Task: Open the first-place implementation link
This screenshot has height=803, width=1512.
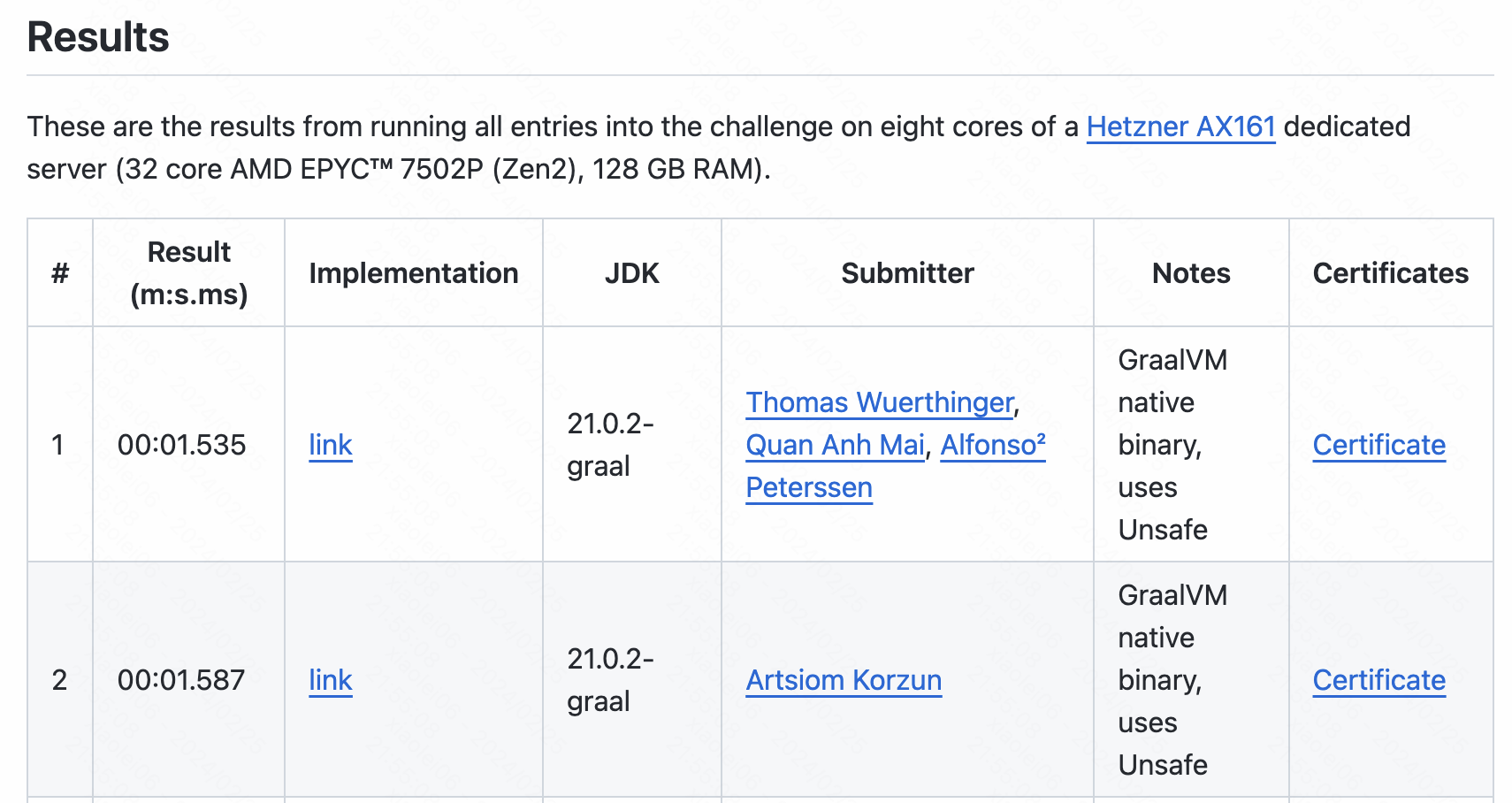Action: (331, 445)
